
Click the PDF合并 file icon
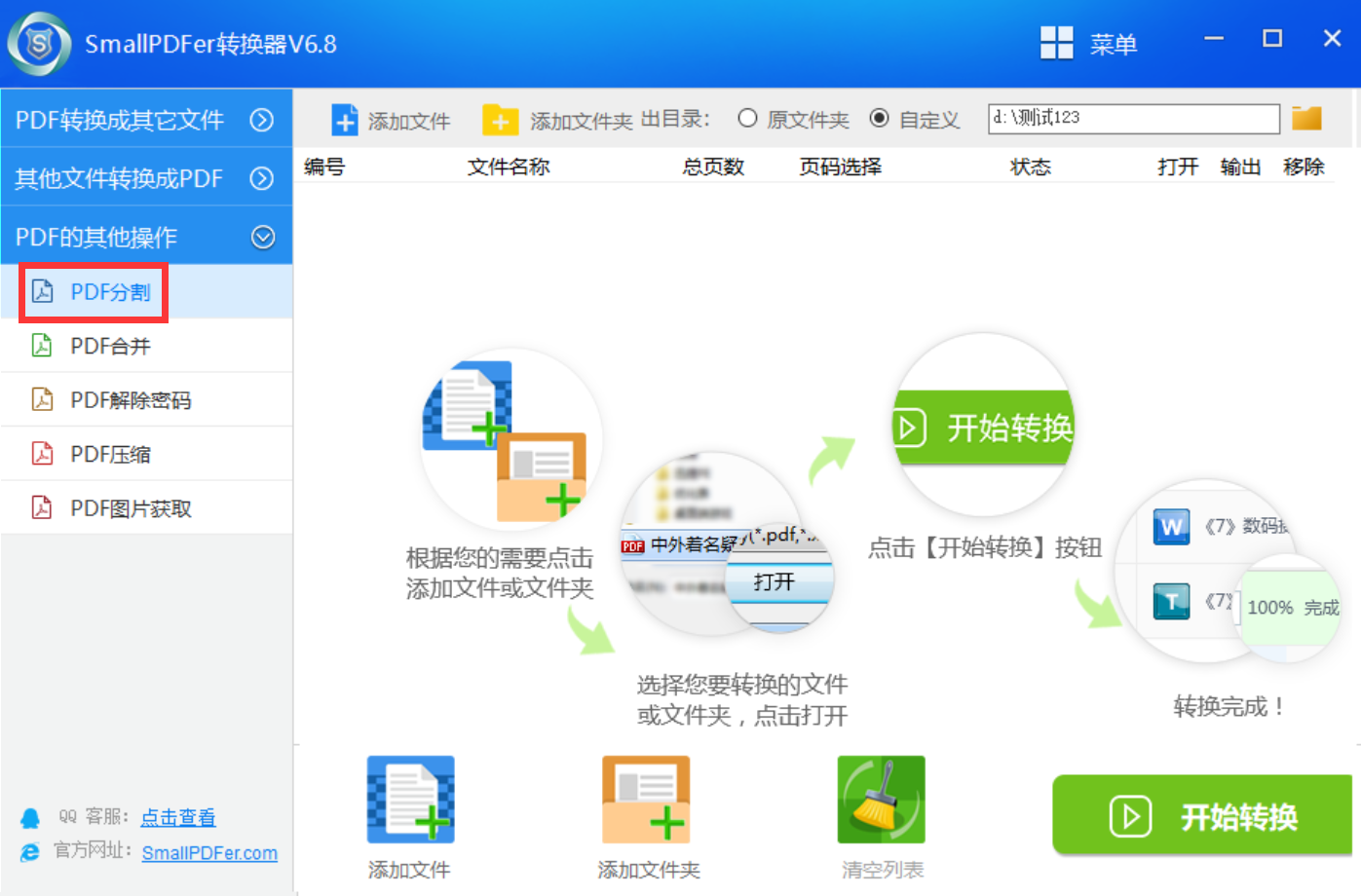[x=42, y=345]
